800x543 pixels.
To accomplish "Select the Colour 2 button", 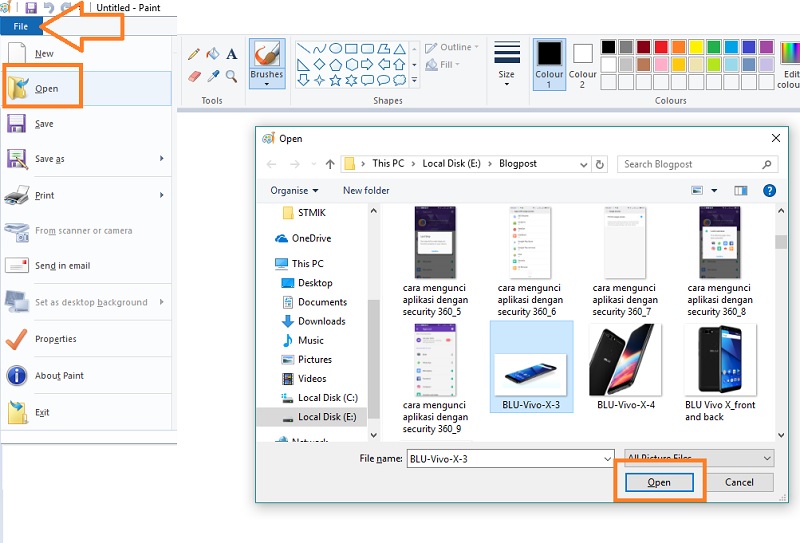I will point(583,65).
